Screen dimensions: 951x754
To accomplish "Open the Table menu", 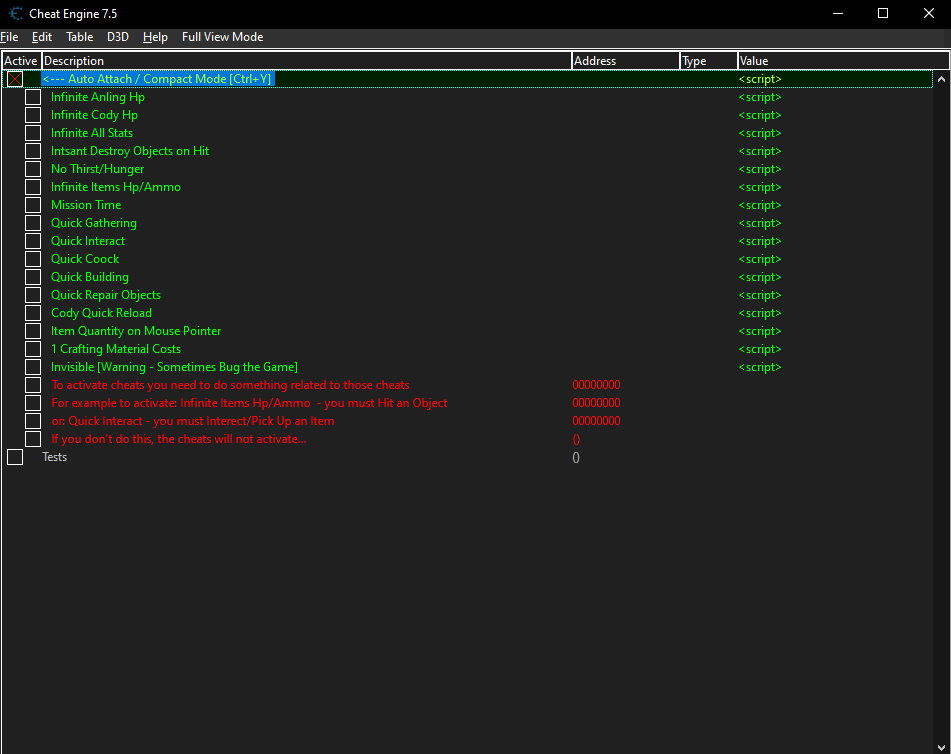I will pyautogui.click(x=79, y=37).
